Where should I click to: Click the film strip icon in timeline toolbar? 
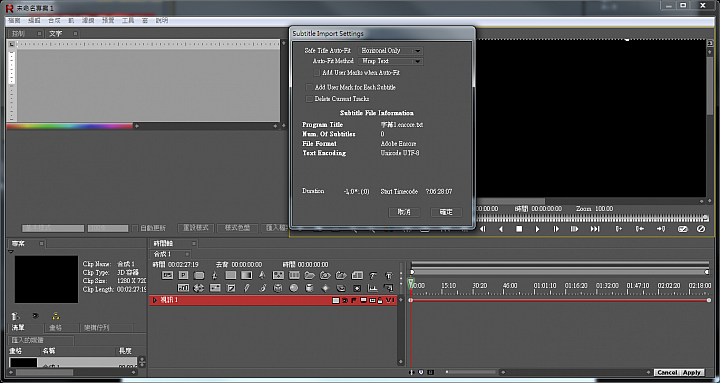point(294,275)
